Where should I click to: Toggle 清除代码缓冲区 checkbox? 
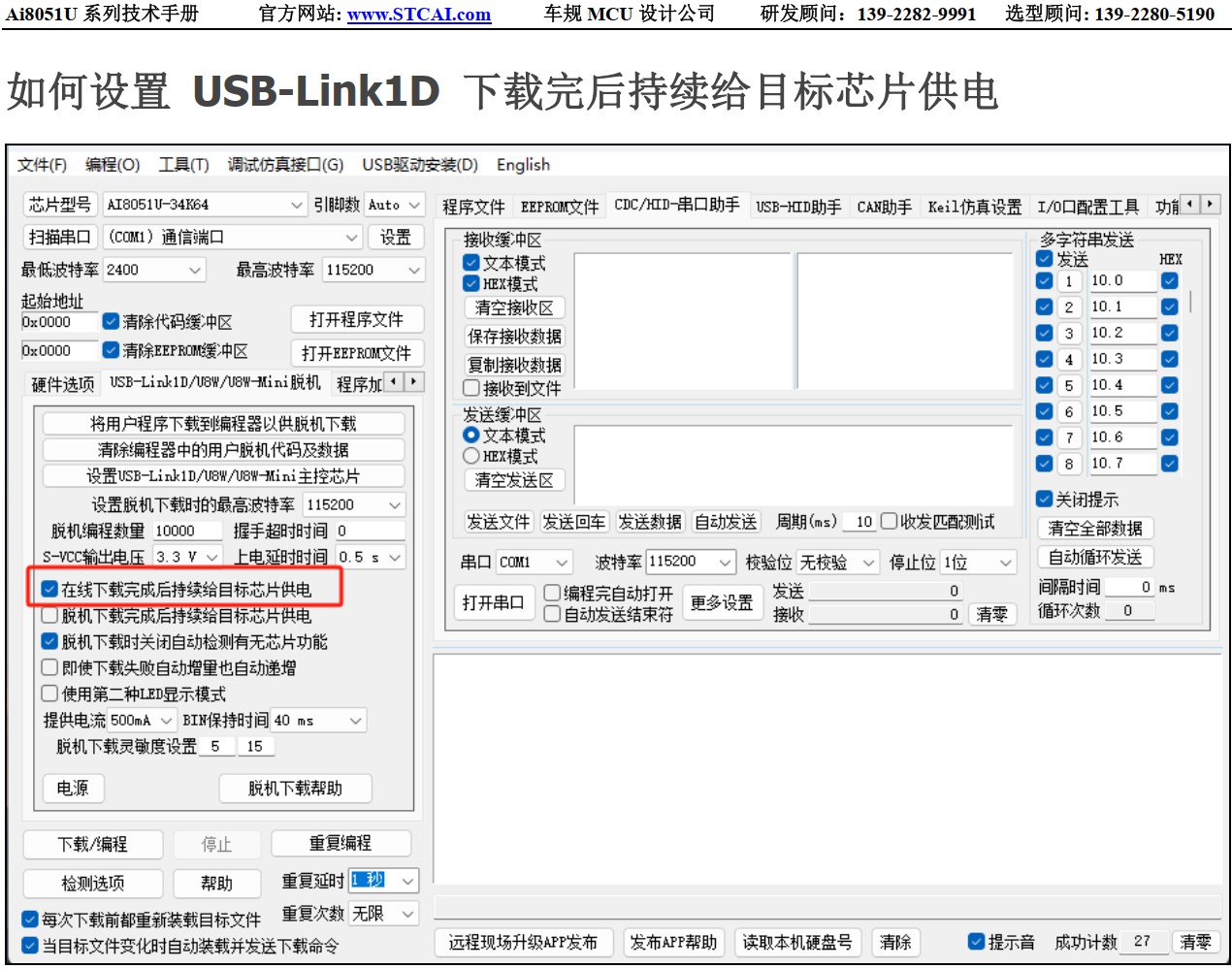pos(111,321)
